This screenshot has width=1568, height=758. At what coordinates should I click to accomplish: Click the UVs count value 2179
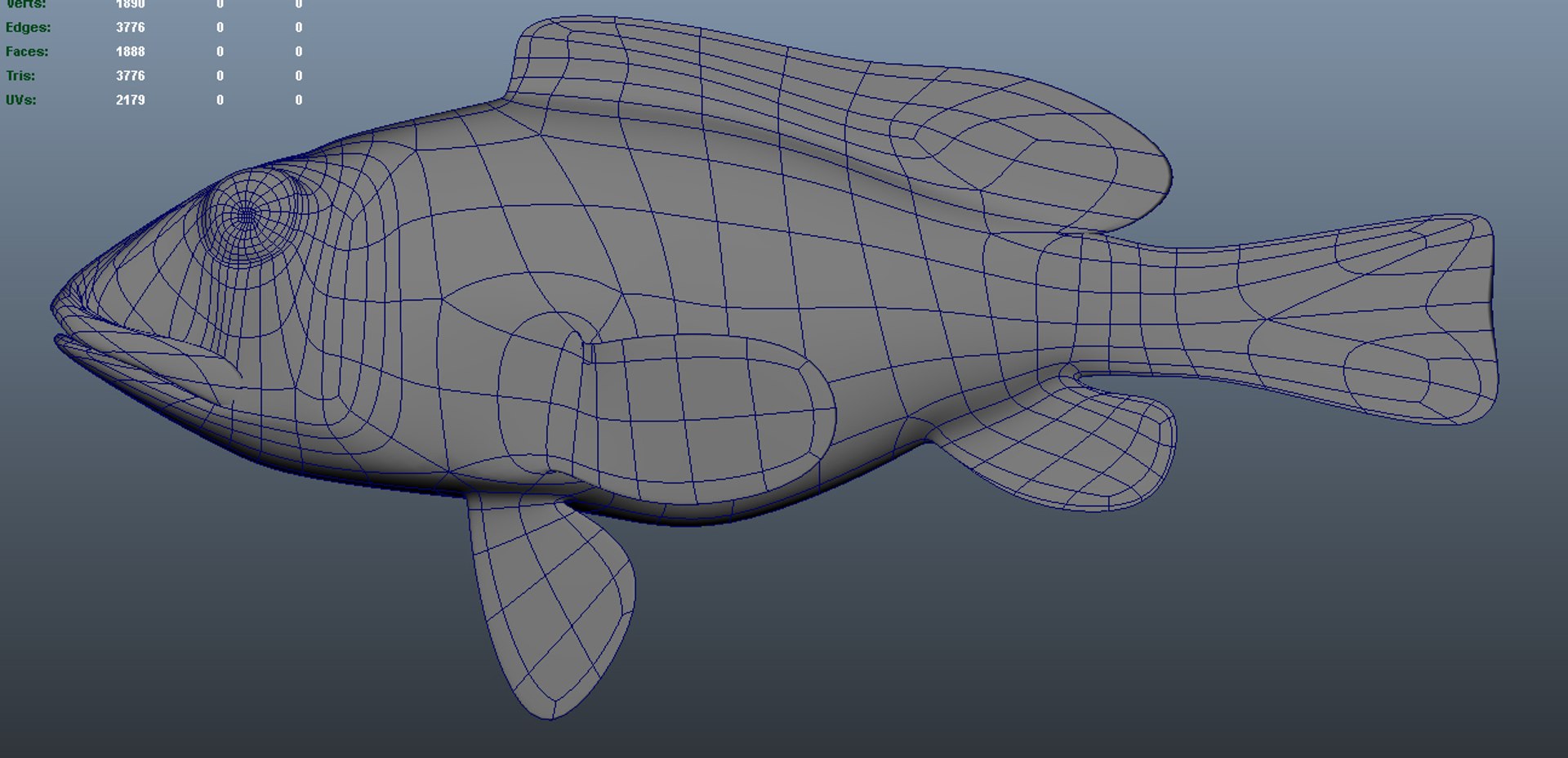130,100
